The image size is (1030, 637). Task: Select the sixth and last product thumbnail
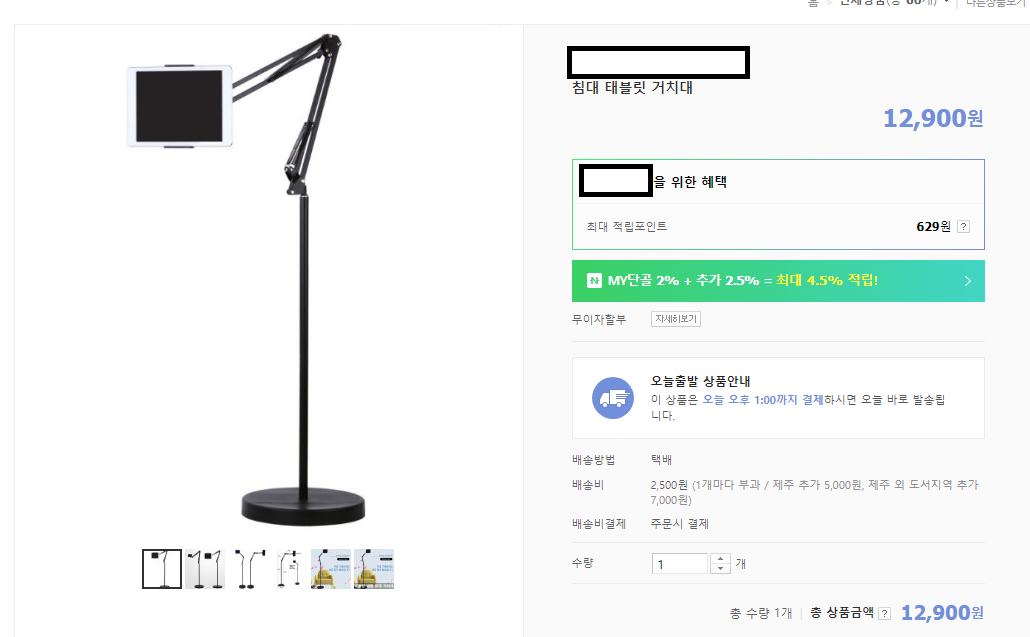point(374,568)
